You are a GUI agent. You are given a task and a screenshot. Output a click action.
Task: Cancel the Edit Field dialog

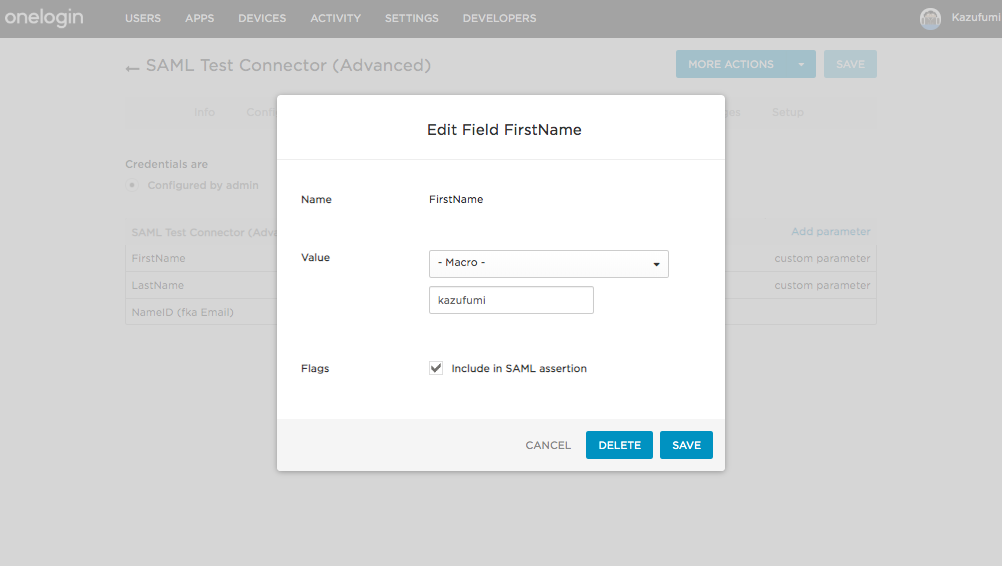pos(548,445)
